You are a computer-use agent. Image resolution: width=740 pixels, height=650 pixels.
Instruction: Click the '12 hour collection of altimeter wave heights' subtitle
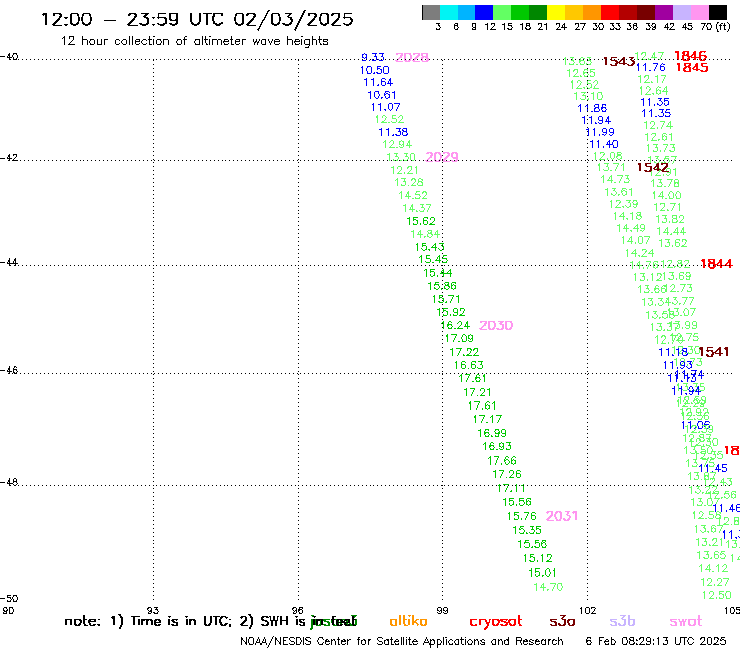pyautogui.click(x=194, y=41)
